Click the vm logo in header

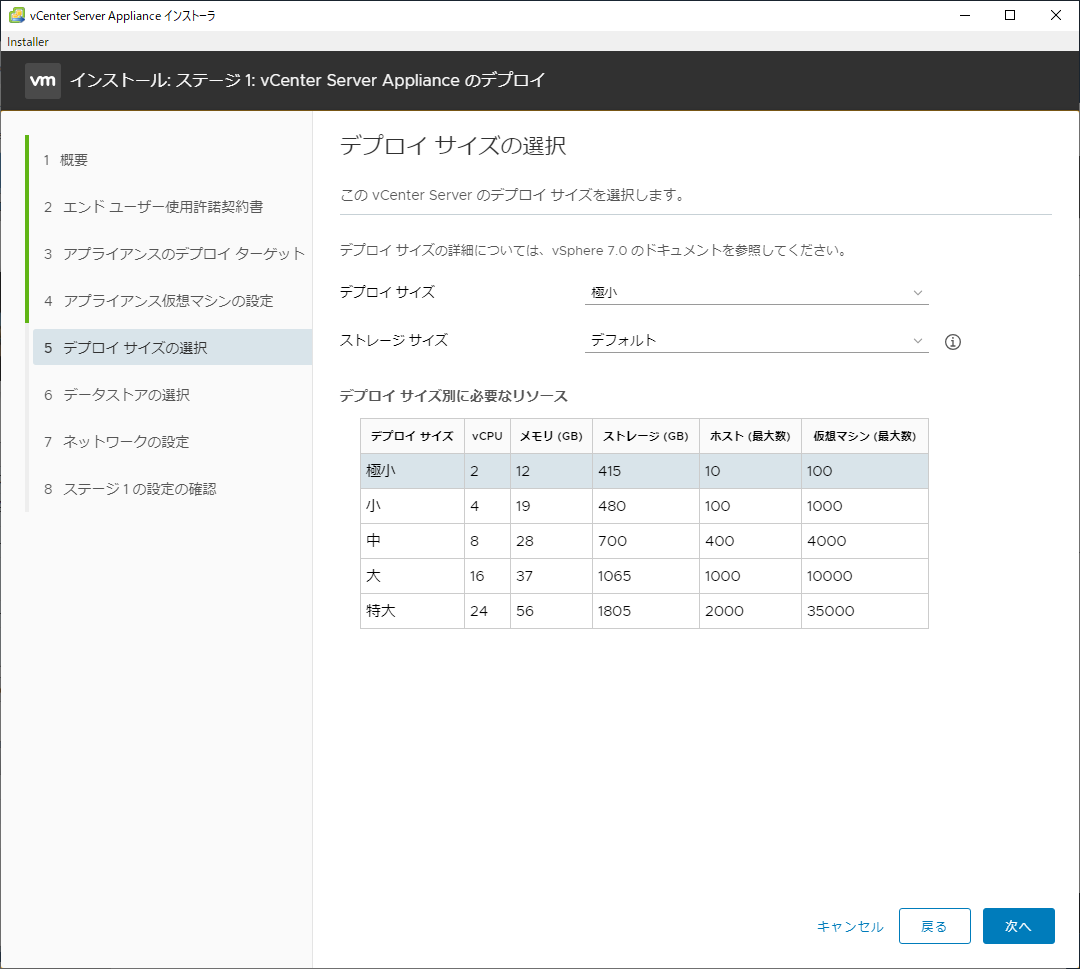43,81
